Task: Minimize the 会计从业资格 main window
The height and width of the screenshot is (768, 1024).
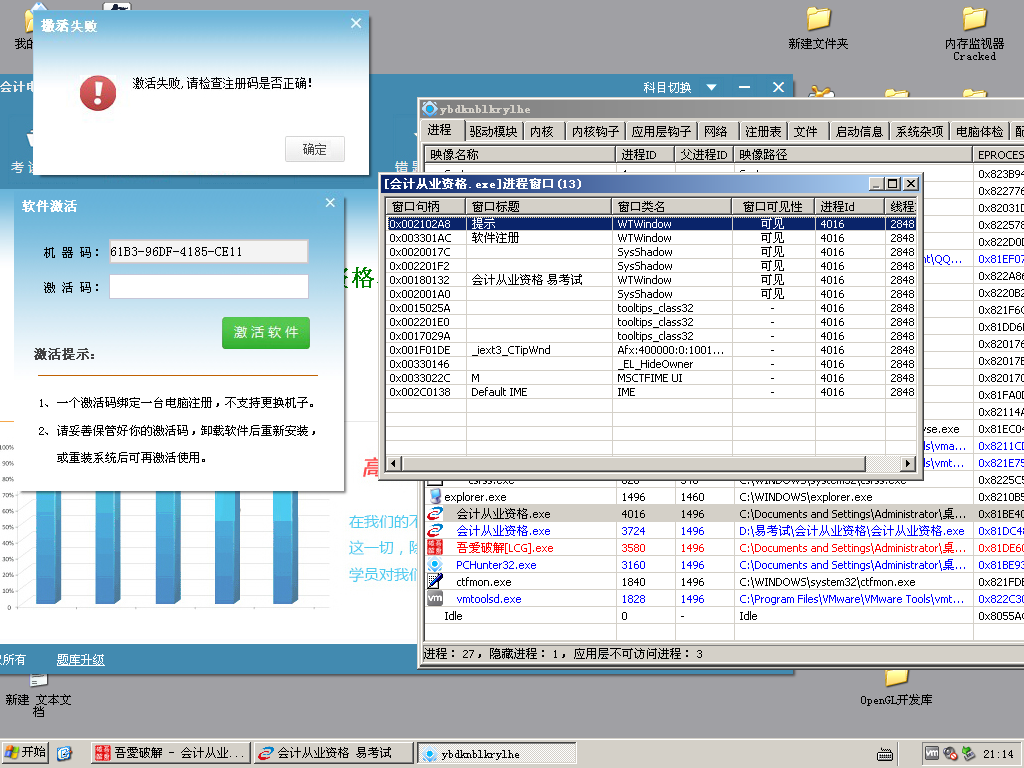Action: (x=744, y=87)
